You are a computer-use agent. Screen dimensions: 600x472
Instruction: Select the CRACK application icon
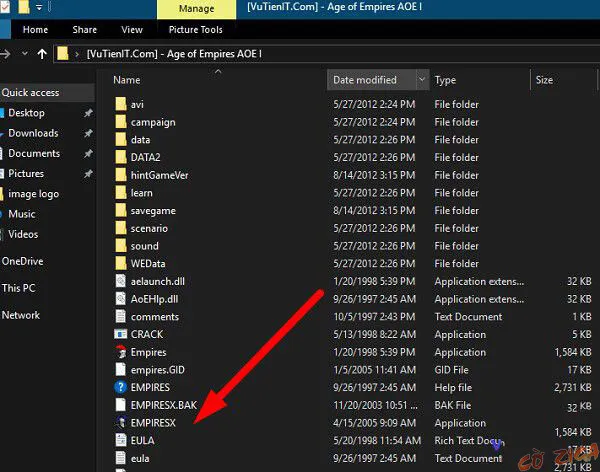click(120, 334)
